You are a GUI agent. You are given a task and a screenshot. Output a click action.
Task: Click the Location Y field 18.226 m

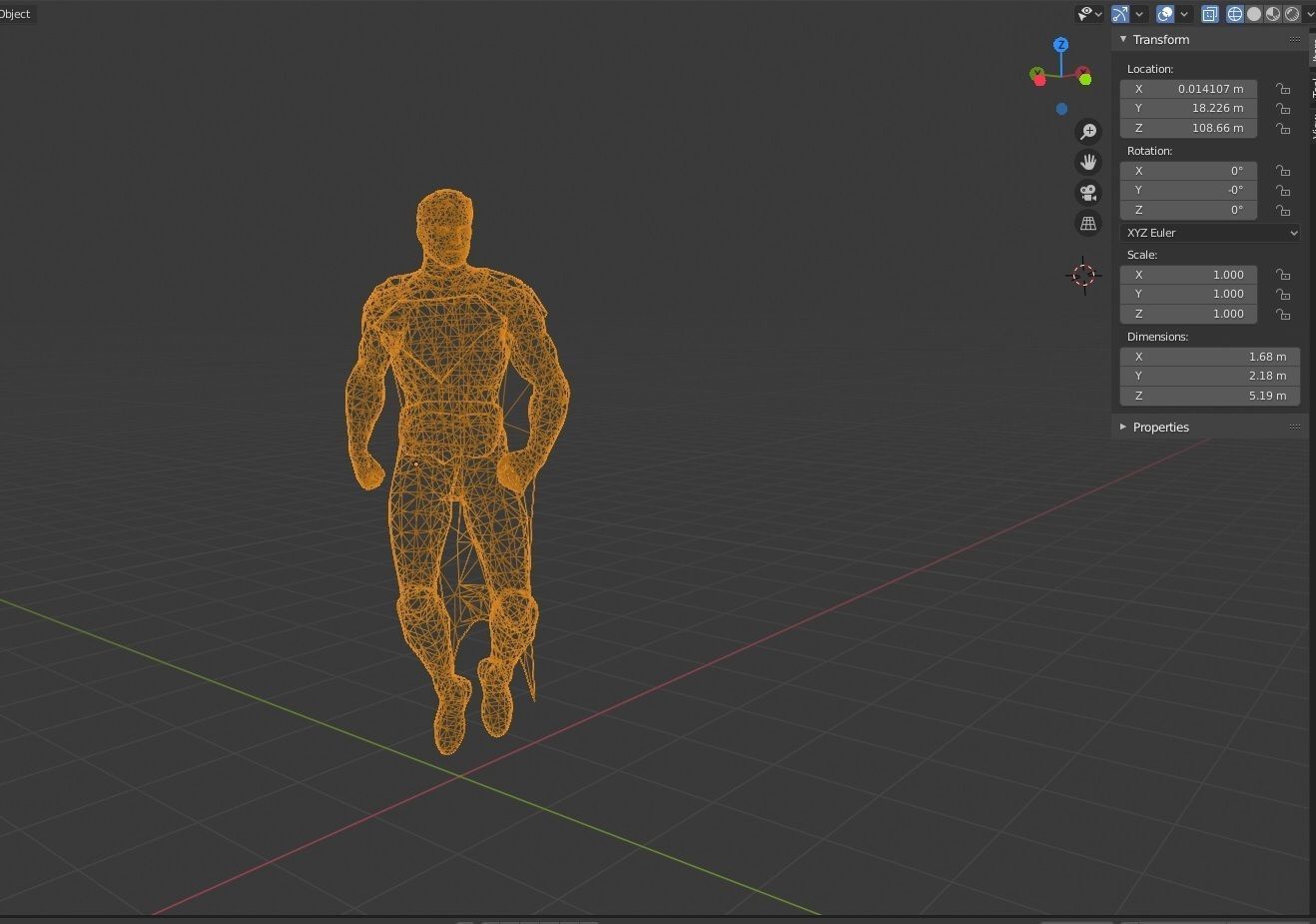[x=1188, y=108]
